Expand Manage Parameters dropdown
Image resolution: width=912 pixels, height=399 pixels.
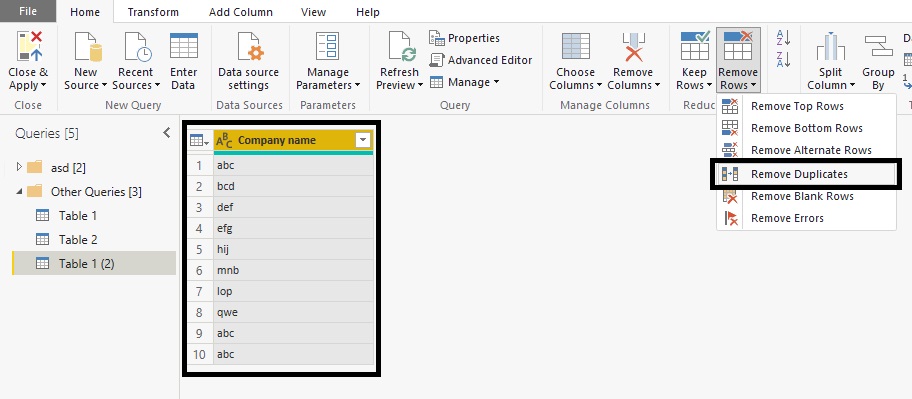tap(357, 86)
